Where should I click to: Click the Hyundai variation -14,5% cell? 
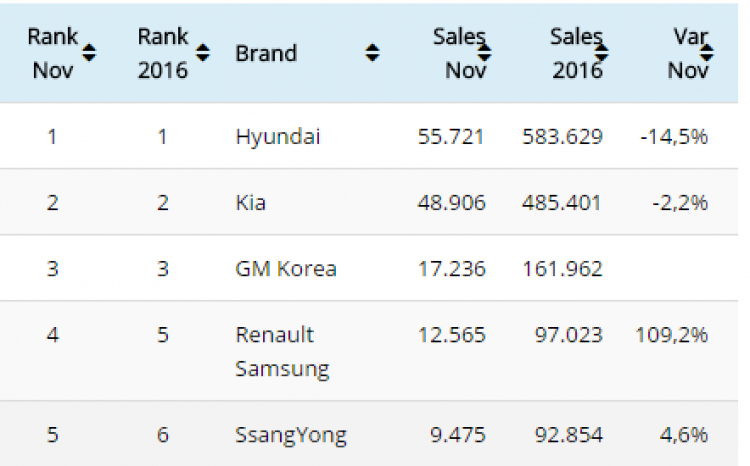pyautogui.click(x=674, y=137)
